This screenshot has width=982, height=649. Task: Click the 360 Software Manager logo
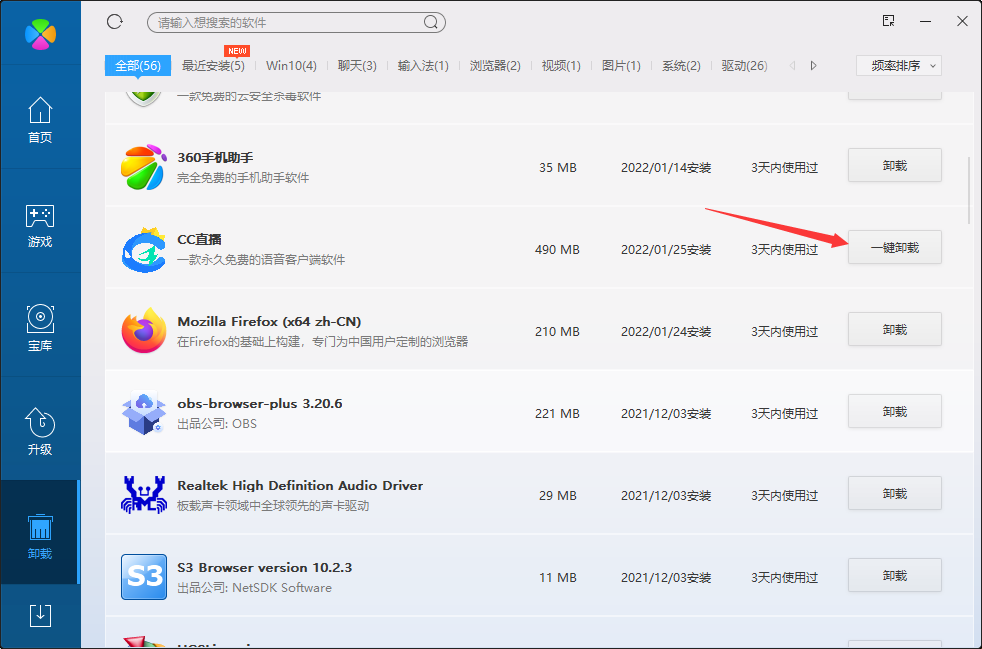[40, 34]
